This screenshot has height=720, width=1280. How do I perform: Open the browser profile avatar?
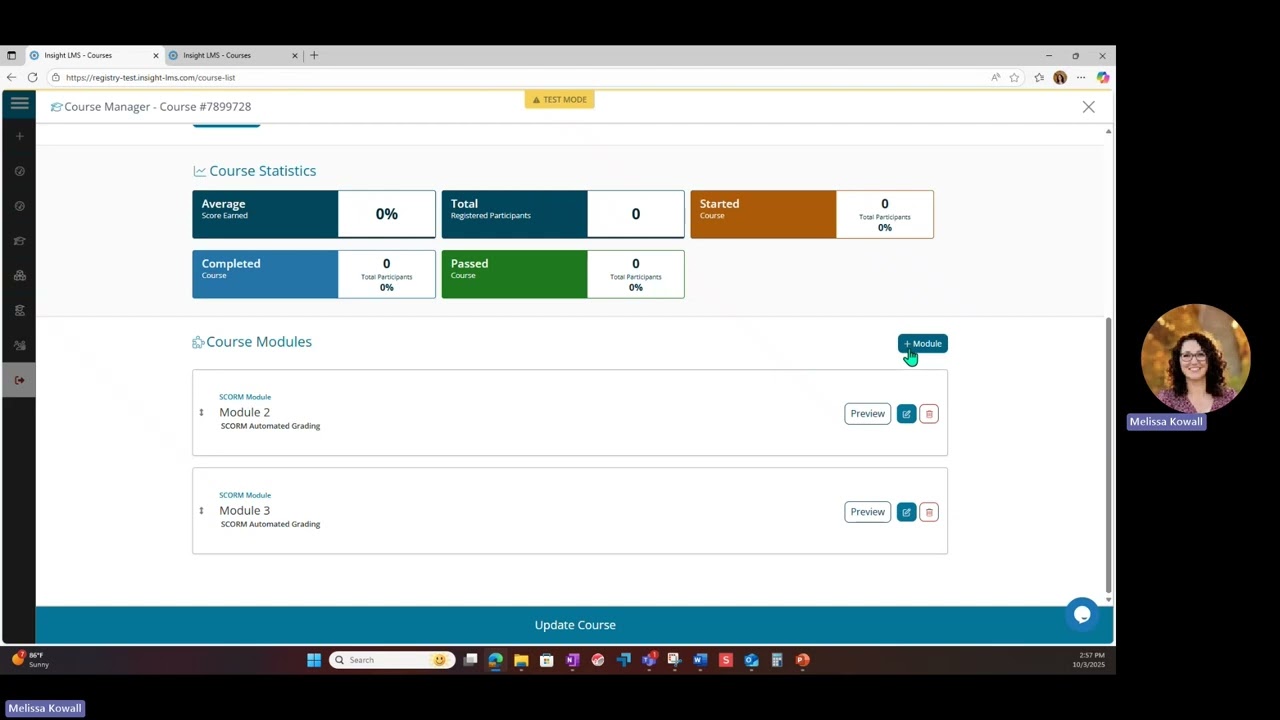pyautogui.click(x=1060, y=78)
